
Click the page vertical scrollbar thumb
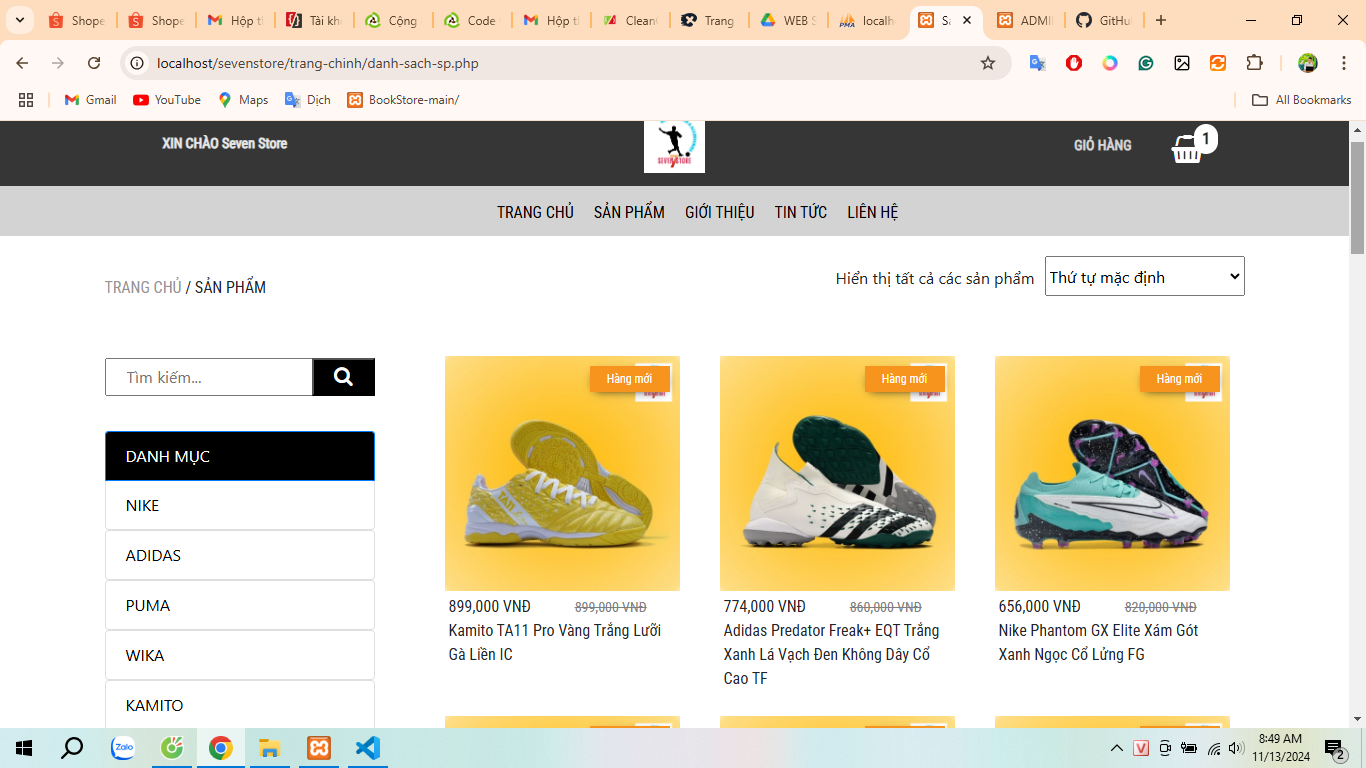1357,198
